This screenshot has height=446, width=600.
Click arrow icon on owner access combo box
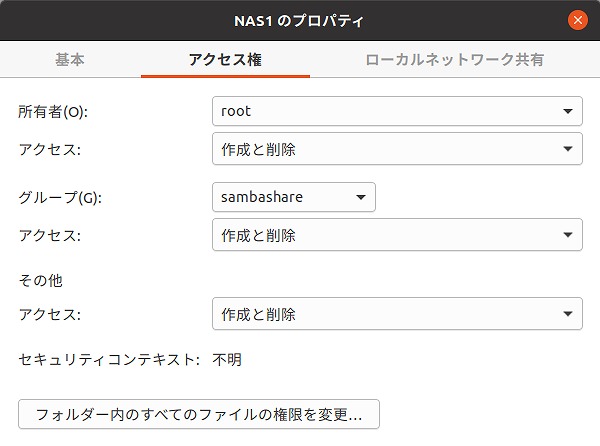[568, 149]
